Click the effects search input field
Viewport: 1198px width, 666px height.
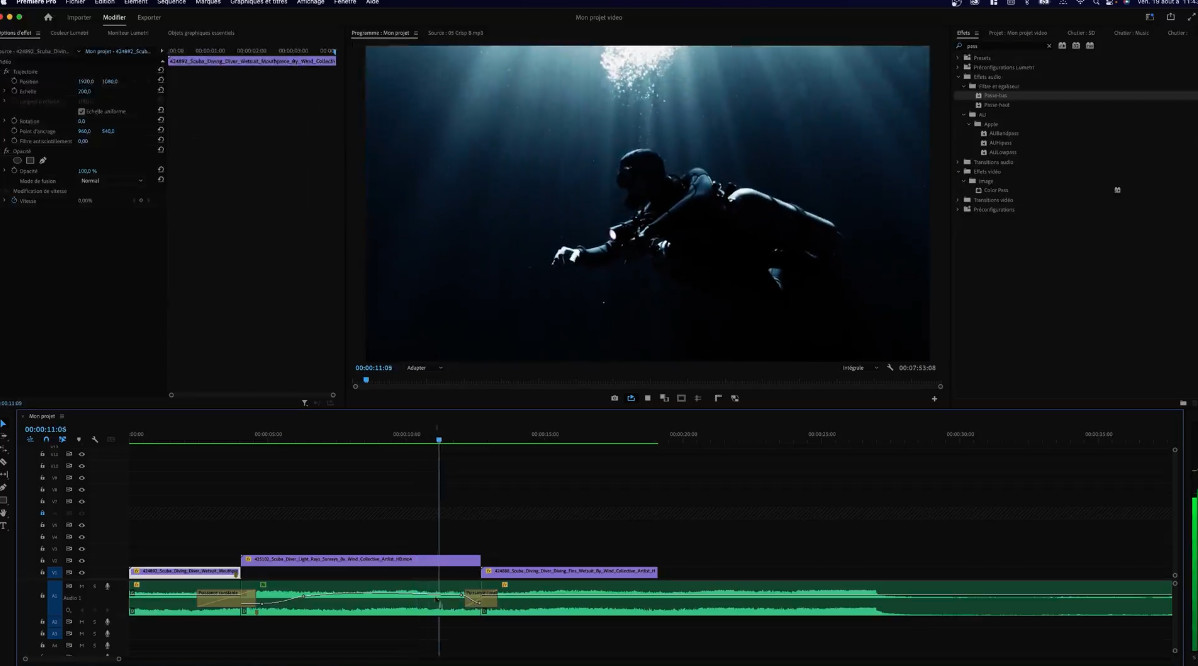pos(1003,46)
